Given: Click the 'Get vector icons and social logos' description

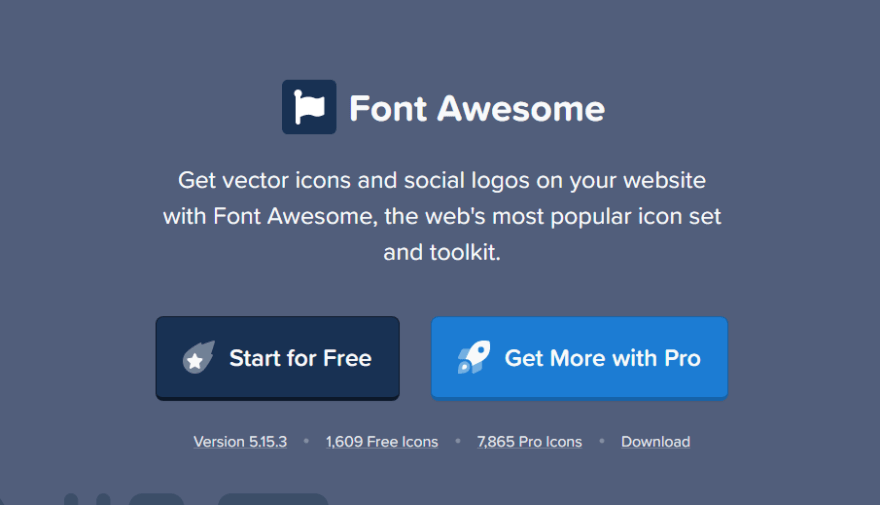Looking at the screenshot, I should point(442,216).
